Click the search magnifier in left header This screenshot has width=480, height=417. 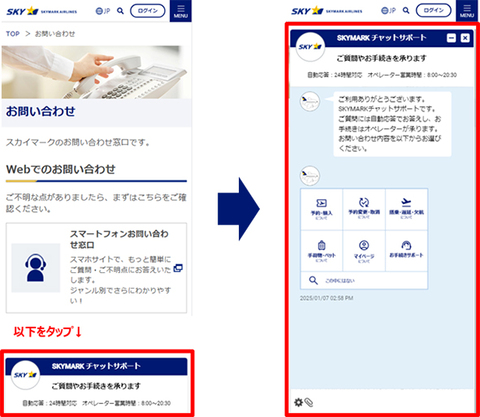click(x=120, y=11)
